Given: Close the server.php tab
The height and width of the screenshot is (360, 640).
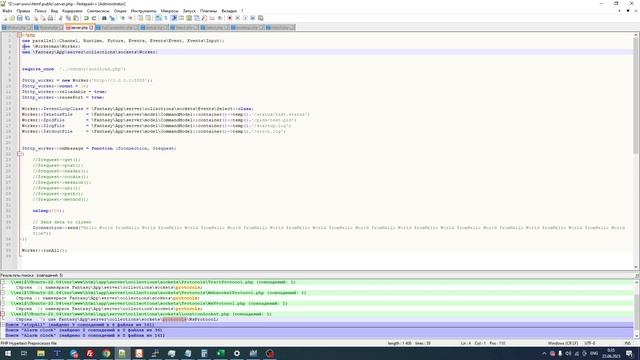Looking at the screenshot, I should coord(91,28).
